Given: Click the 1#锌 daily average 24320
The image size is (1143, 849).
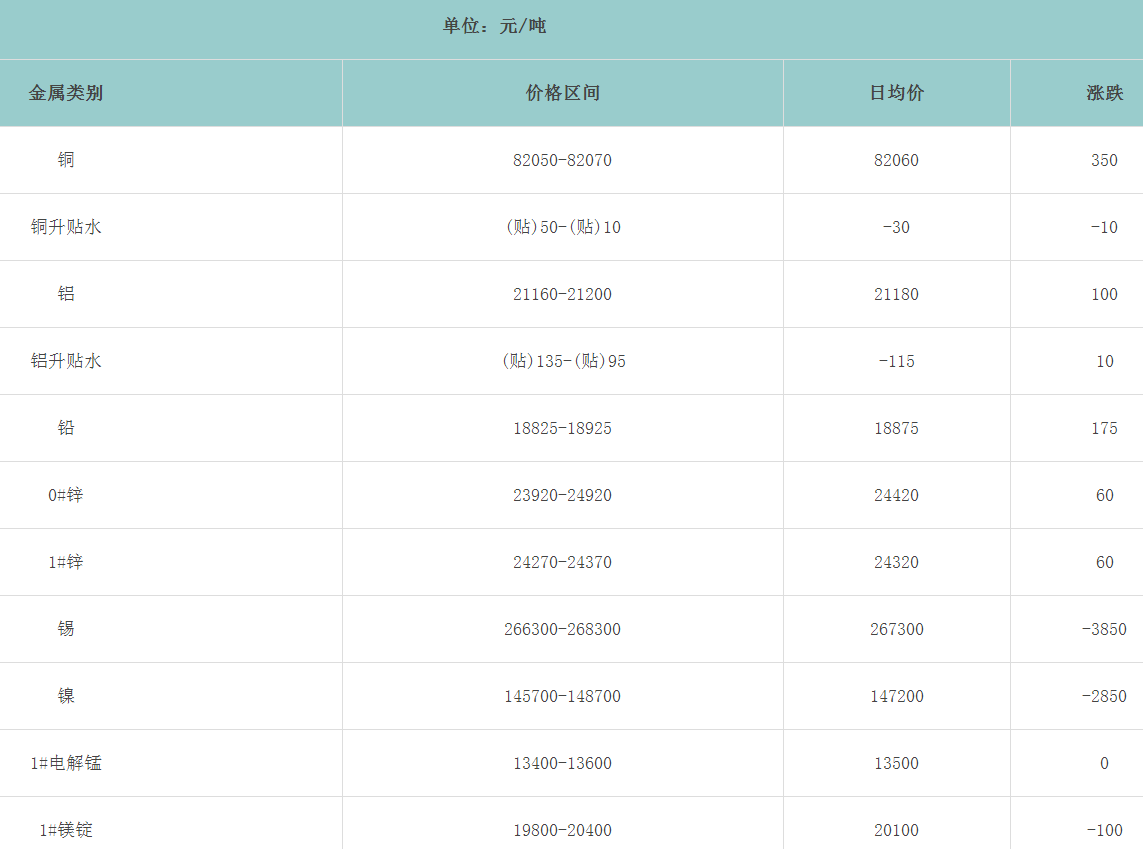Looking at the screenshot, I should (896, 562).
